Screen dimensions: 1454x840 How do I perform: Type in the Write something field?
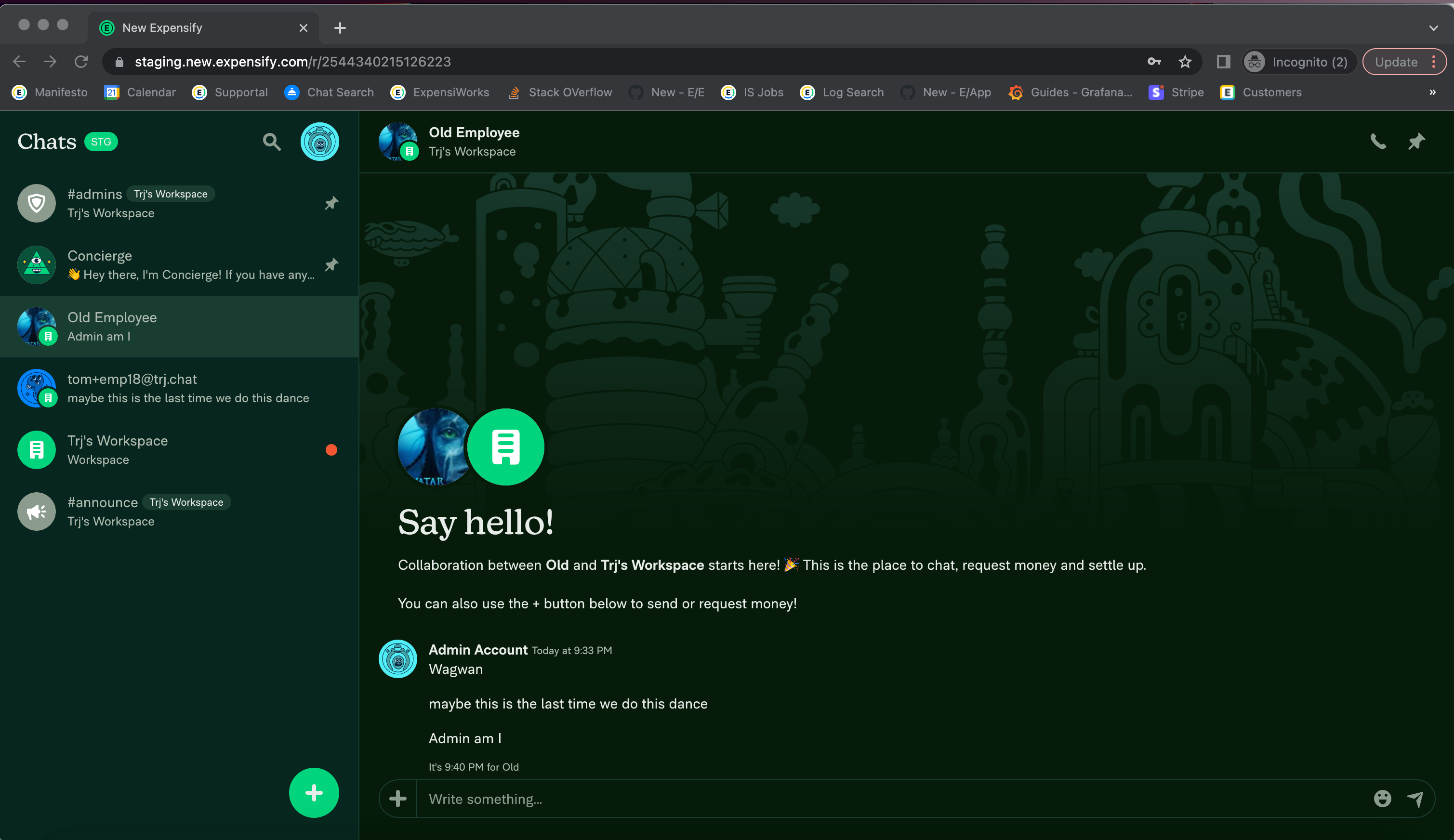(894, 799)
